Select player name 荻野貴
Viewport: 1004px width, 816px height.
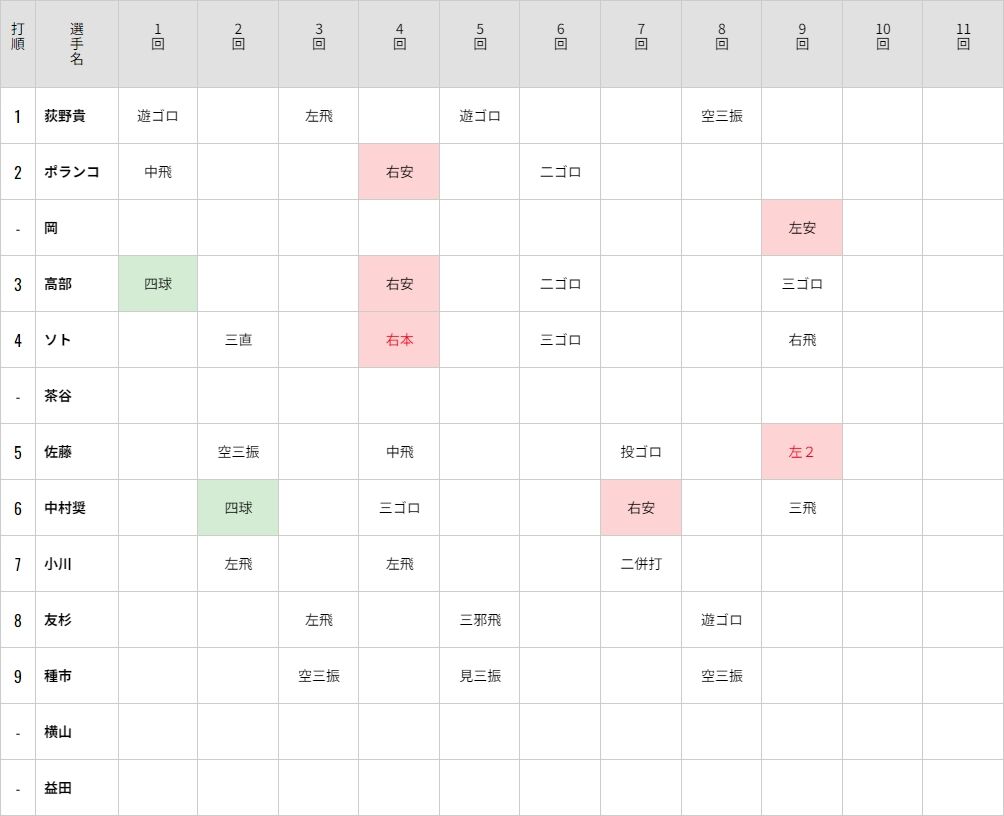[x=65, y=116]
